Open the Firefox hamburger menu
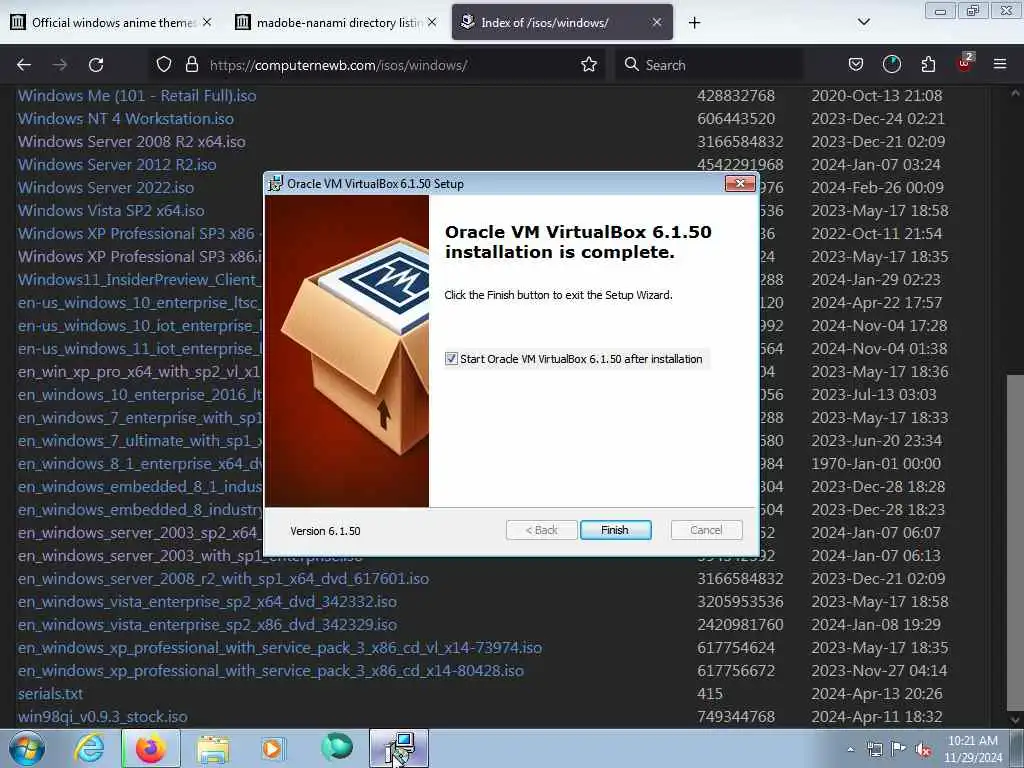 [x=1000, y=65]
